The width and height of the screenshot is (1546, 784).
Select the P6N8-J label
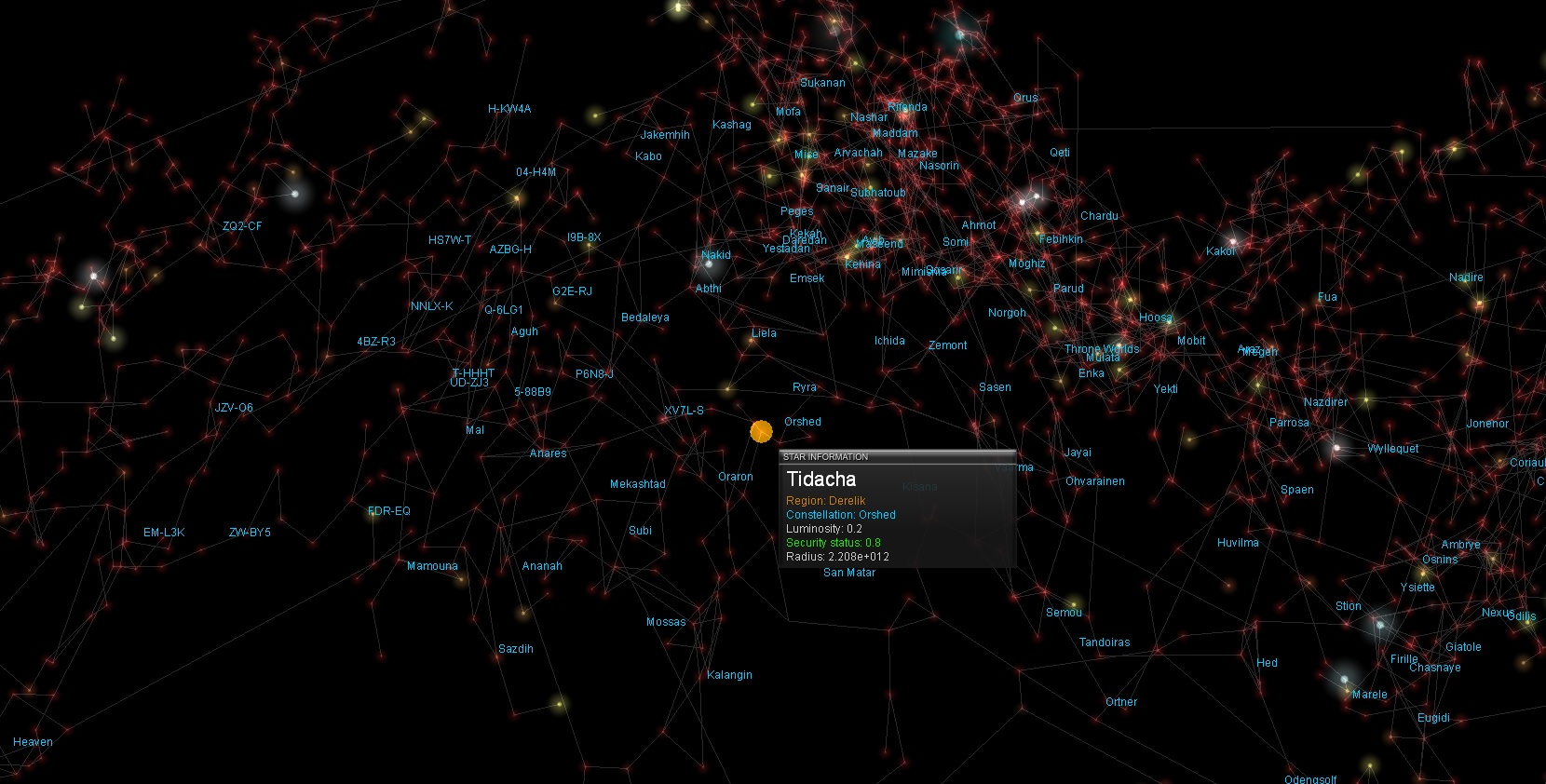pyautogui.click(x=594, y=374)
